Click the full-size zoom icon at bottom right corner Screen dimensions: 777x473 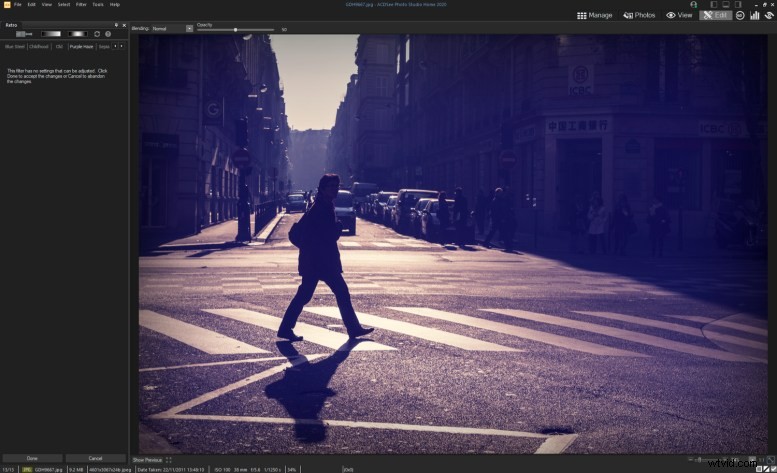coord(771,460)
